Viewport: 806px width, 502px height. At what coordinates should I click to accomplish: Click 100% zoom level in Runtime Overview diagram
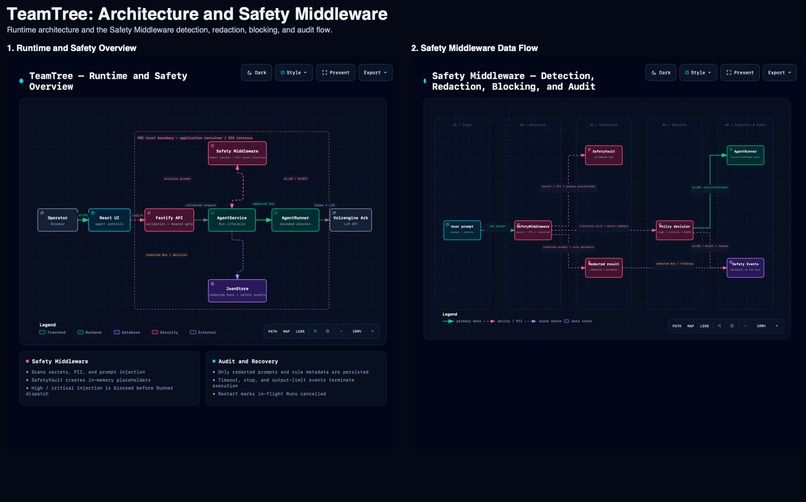click(x=357, y=331)
